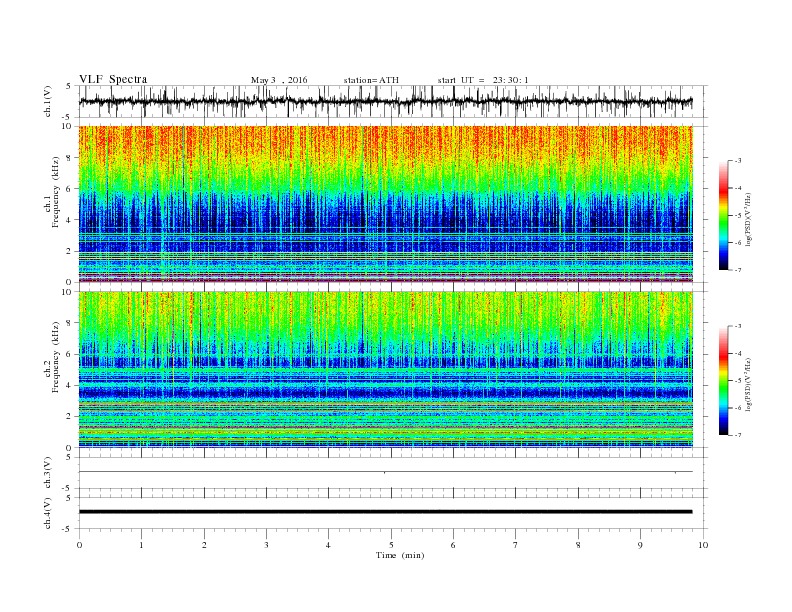Viewport: 792px width, 612px height.
Task: Click the ch.1 PSD color scale bar
Action: click(x=723, y=215)
